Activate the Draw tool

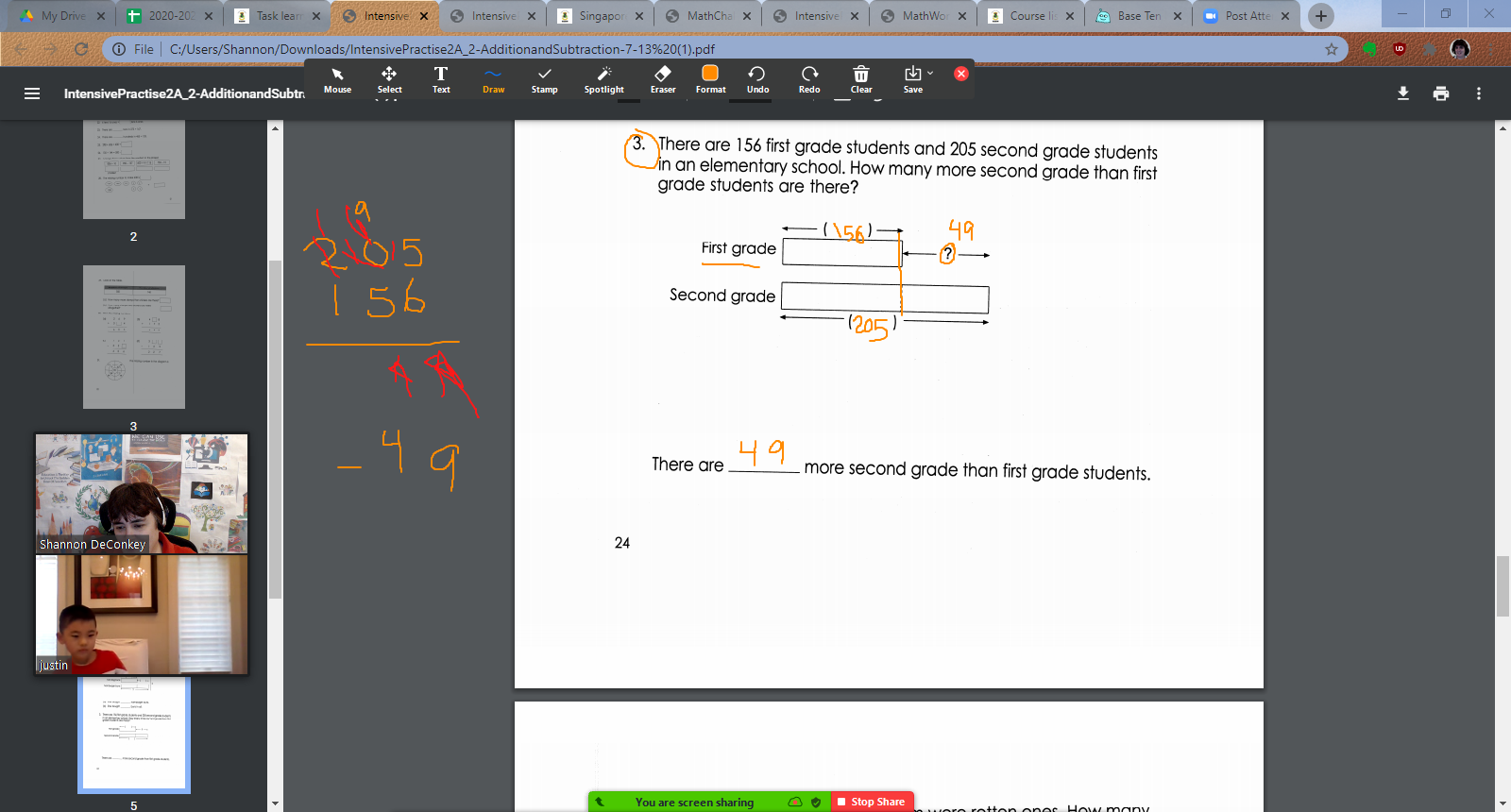(x=493, y=80)
